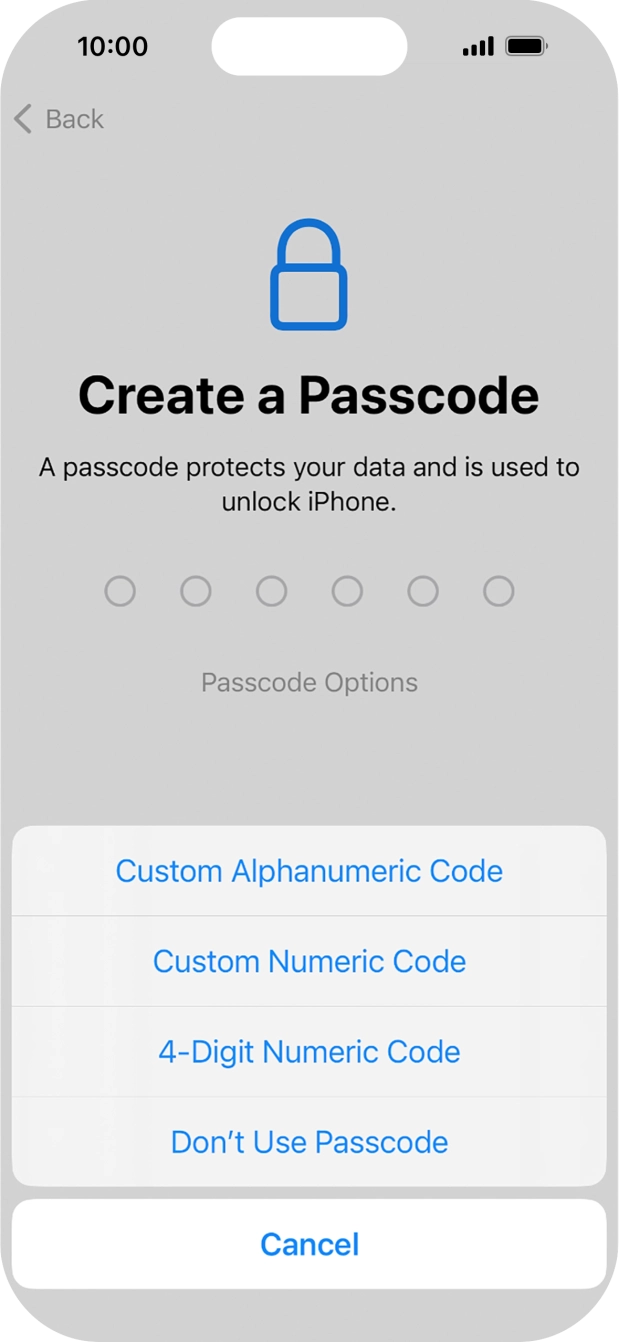This screenshot has width=619, height=1342.
Task: Click the fourth passcode progress circle
Action: [347, 591]
